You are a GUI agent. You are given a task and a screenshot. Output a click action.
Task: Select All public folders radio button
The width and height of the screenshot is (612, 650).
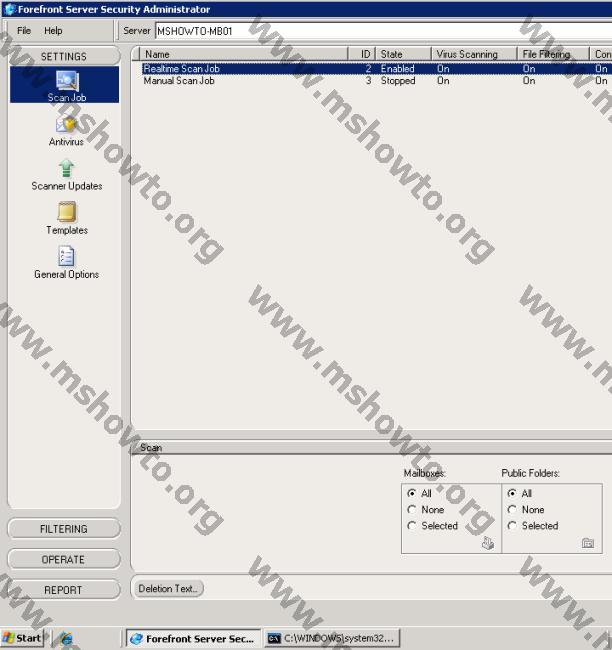512,493
